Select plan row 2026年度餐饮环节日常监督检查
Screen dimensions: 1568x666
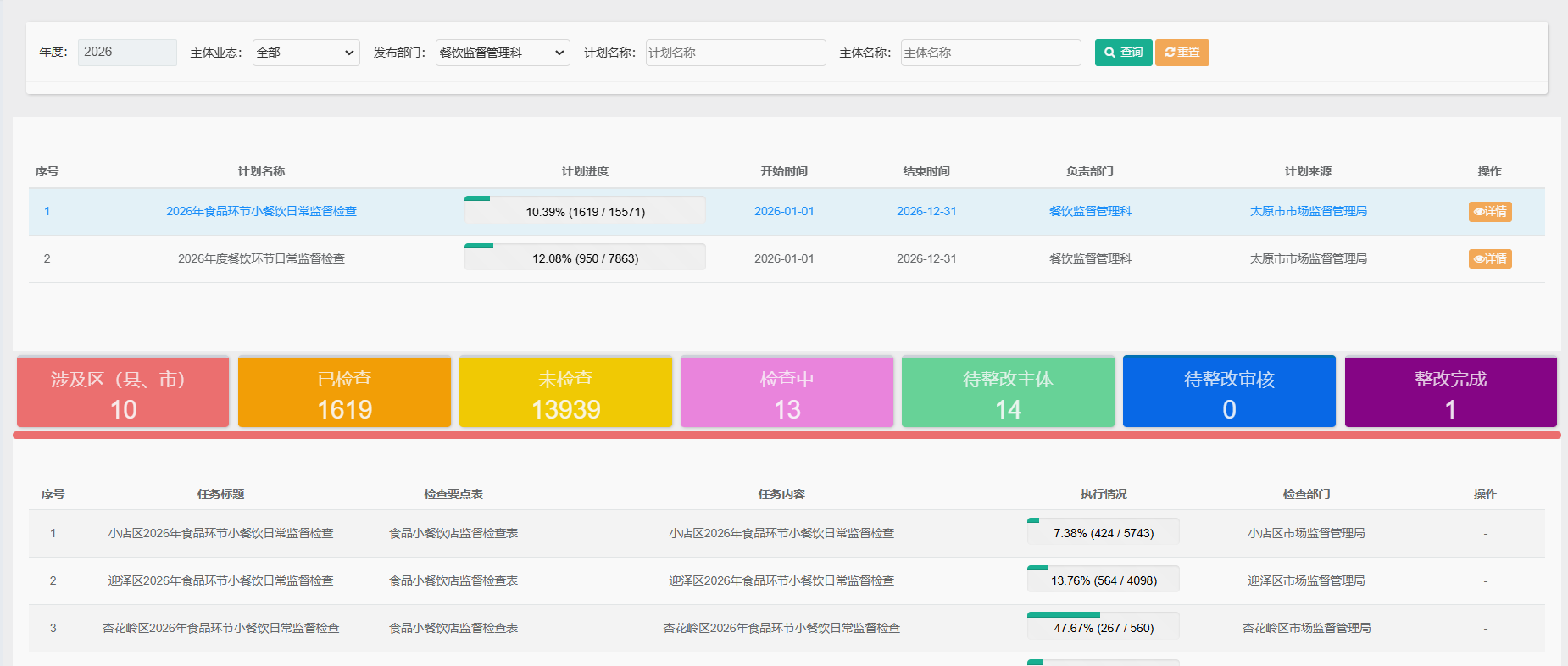(x=787, y=259)
